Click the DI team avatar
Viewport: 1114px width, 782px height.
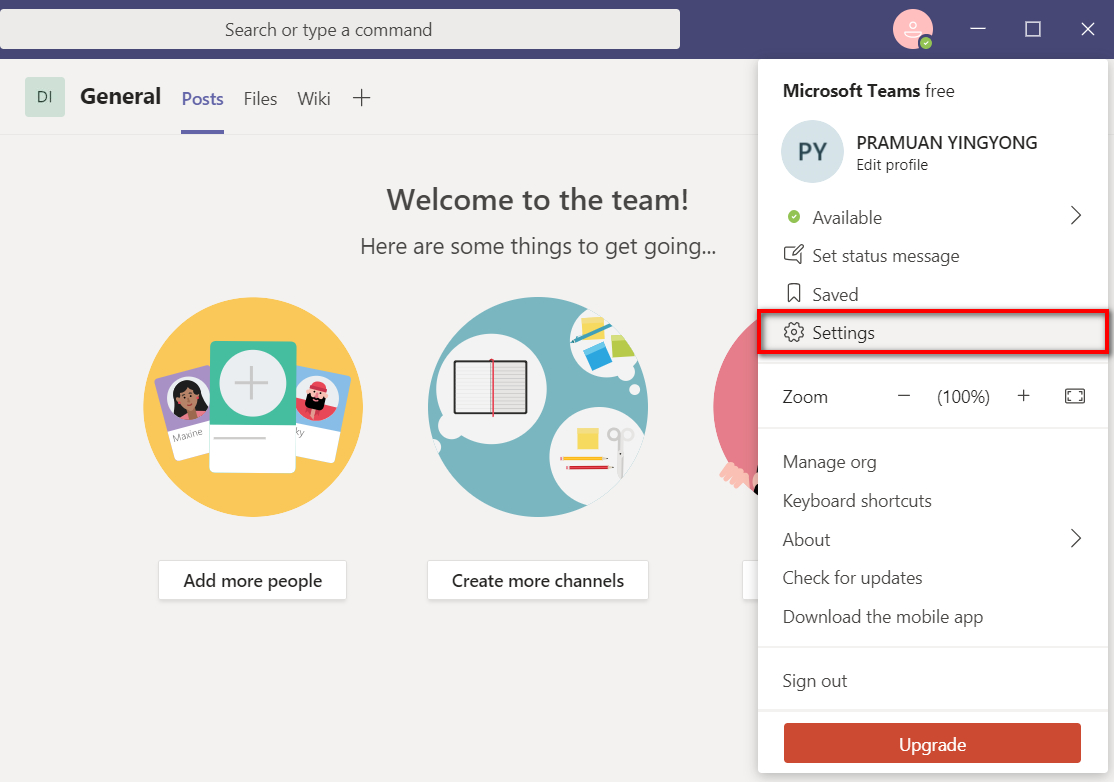(x=45, y=97)
